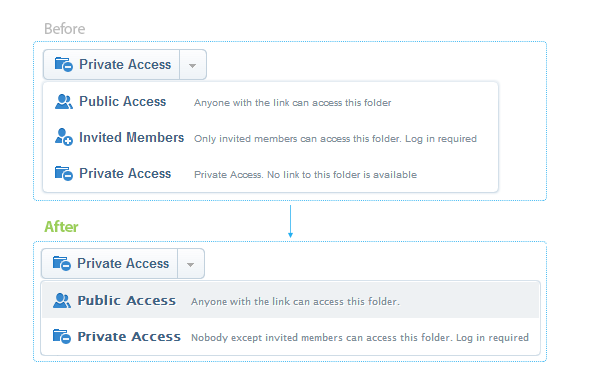Select highlighted Public Access in the After menu

pos(290,300)
